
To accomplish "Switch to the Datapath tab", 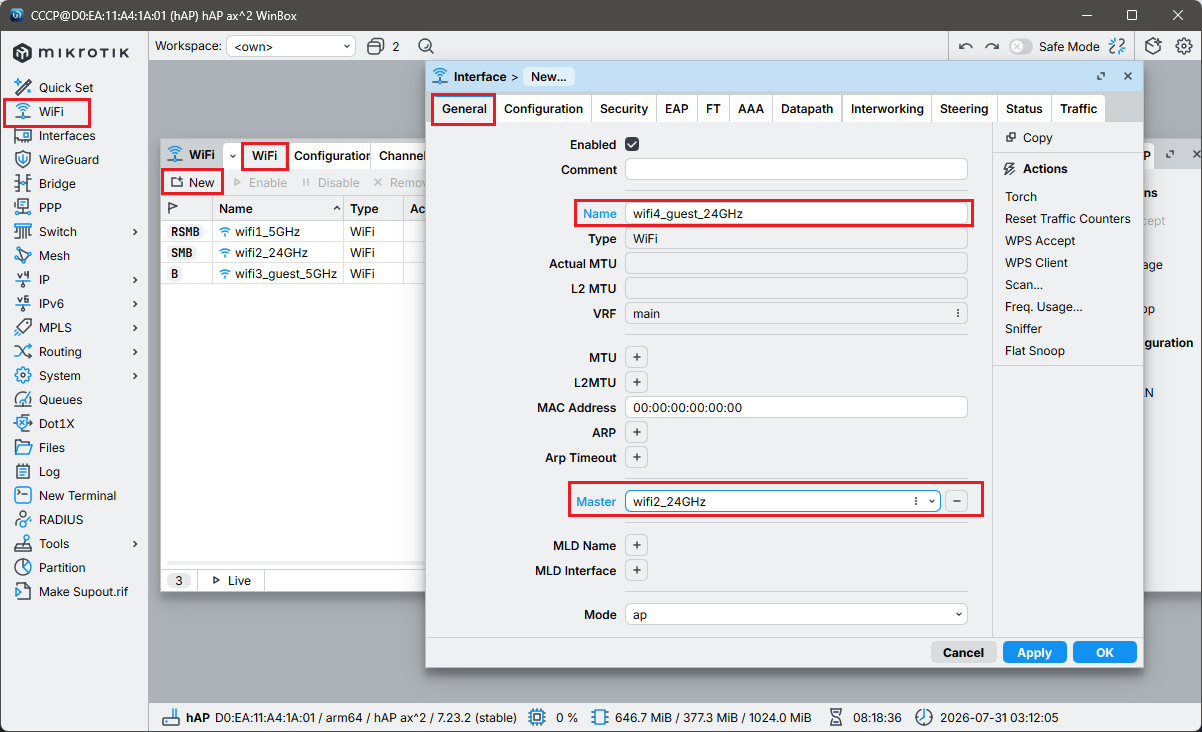I will [807, 109].
